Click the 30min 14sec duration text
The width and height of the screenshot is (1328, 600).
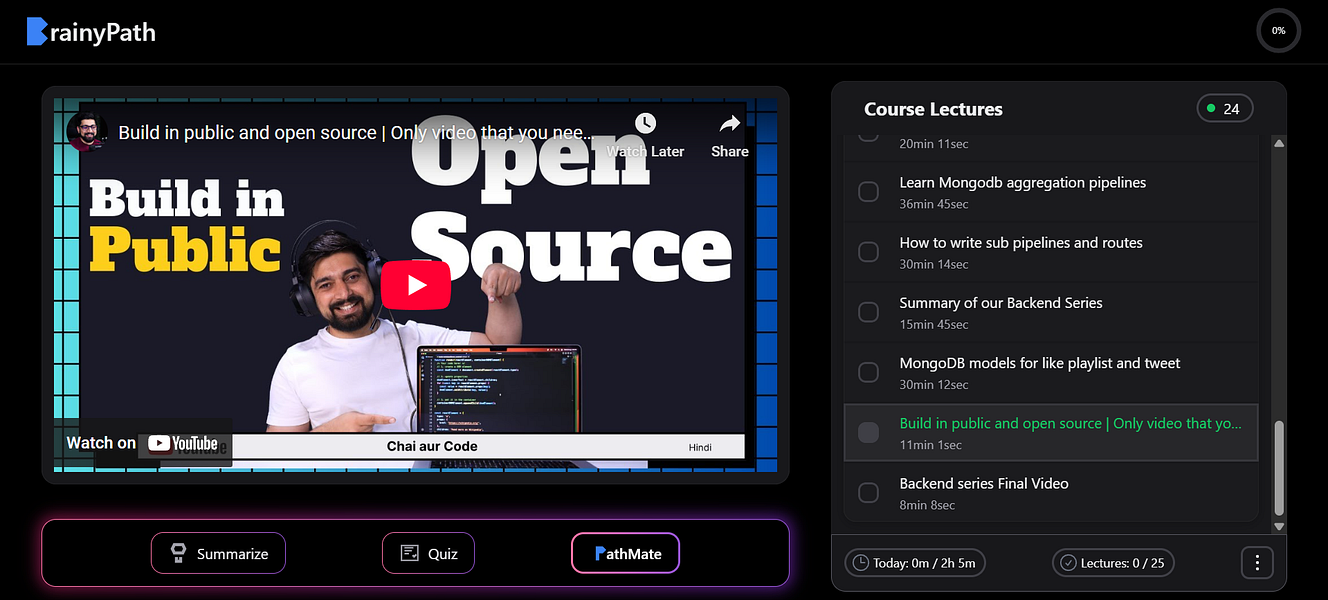pos(933,264)
